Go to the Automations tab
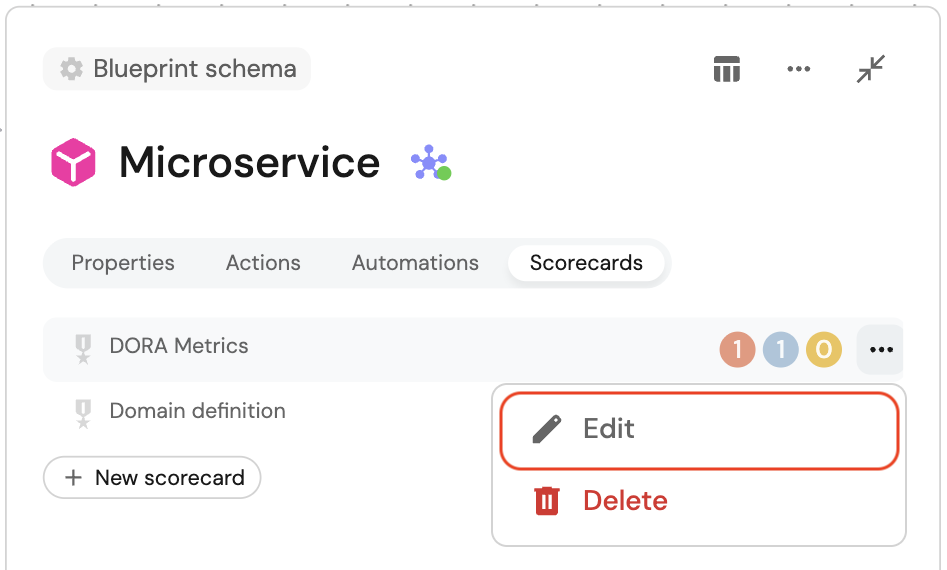 (415, 263)
